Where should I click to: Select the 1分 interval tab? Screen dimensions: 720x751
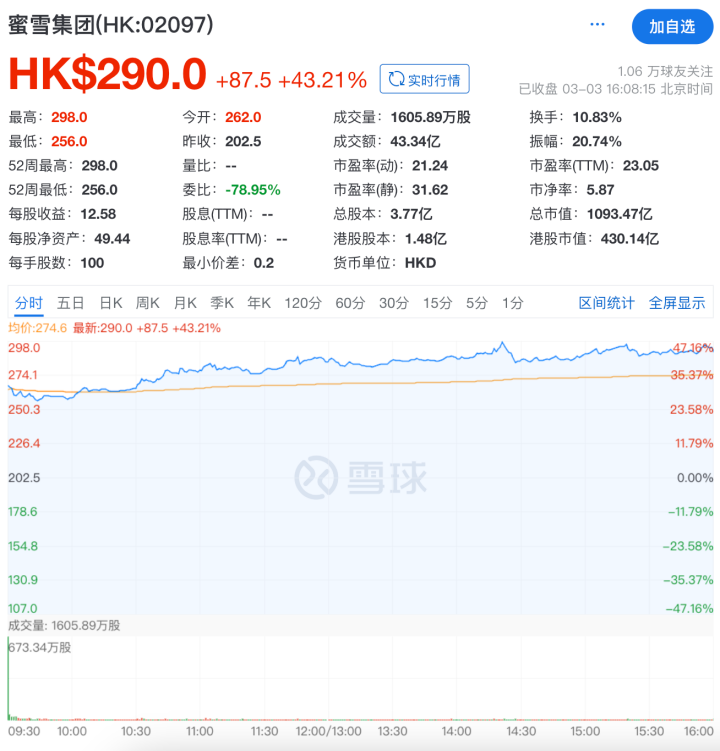tap(512, 302)
